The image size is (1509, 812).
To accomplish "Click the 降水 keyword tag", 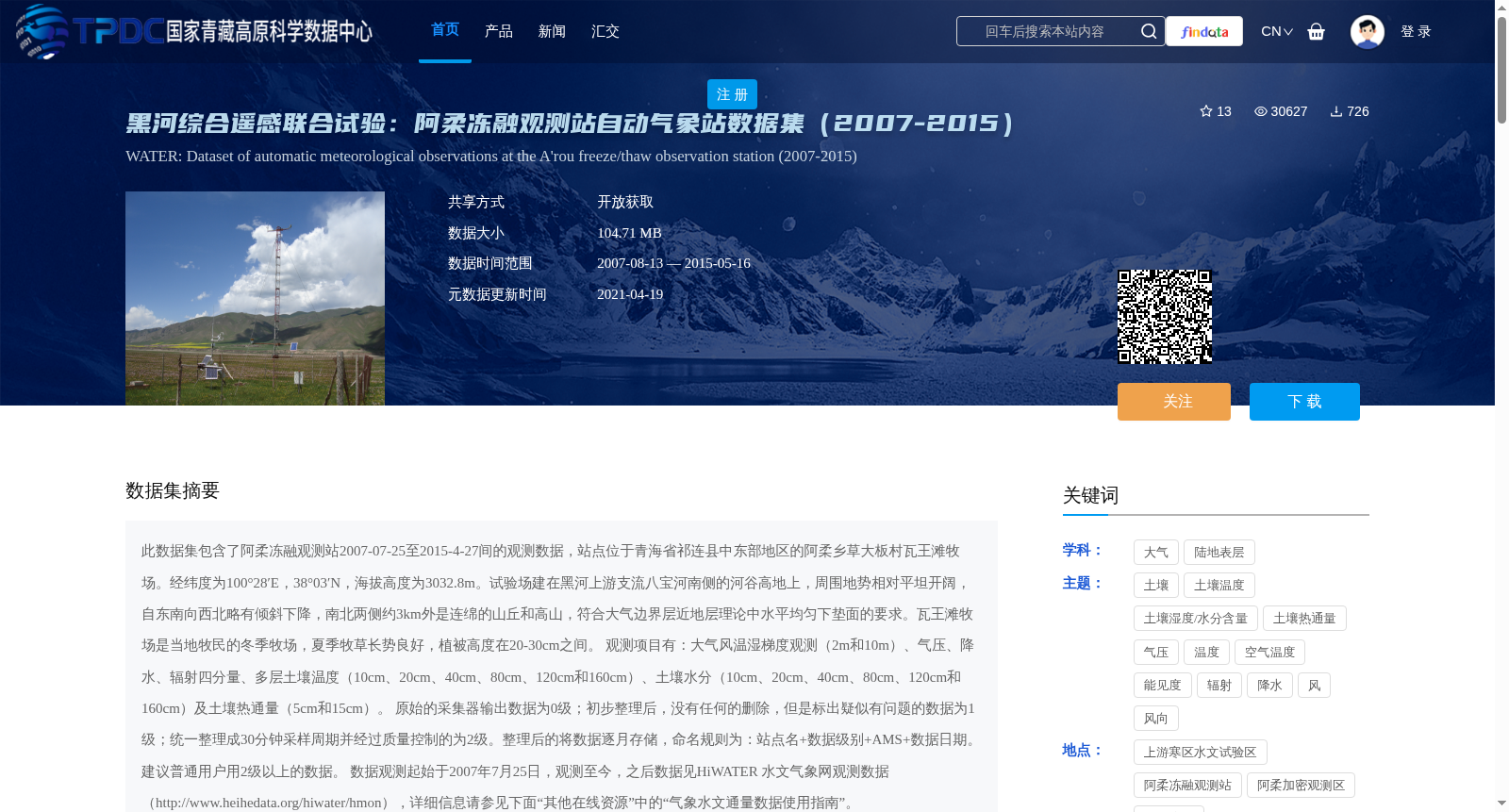I will pos(1269,686).
